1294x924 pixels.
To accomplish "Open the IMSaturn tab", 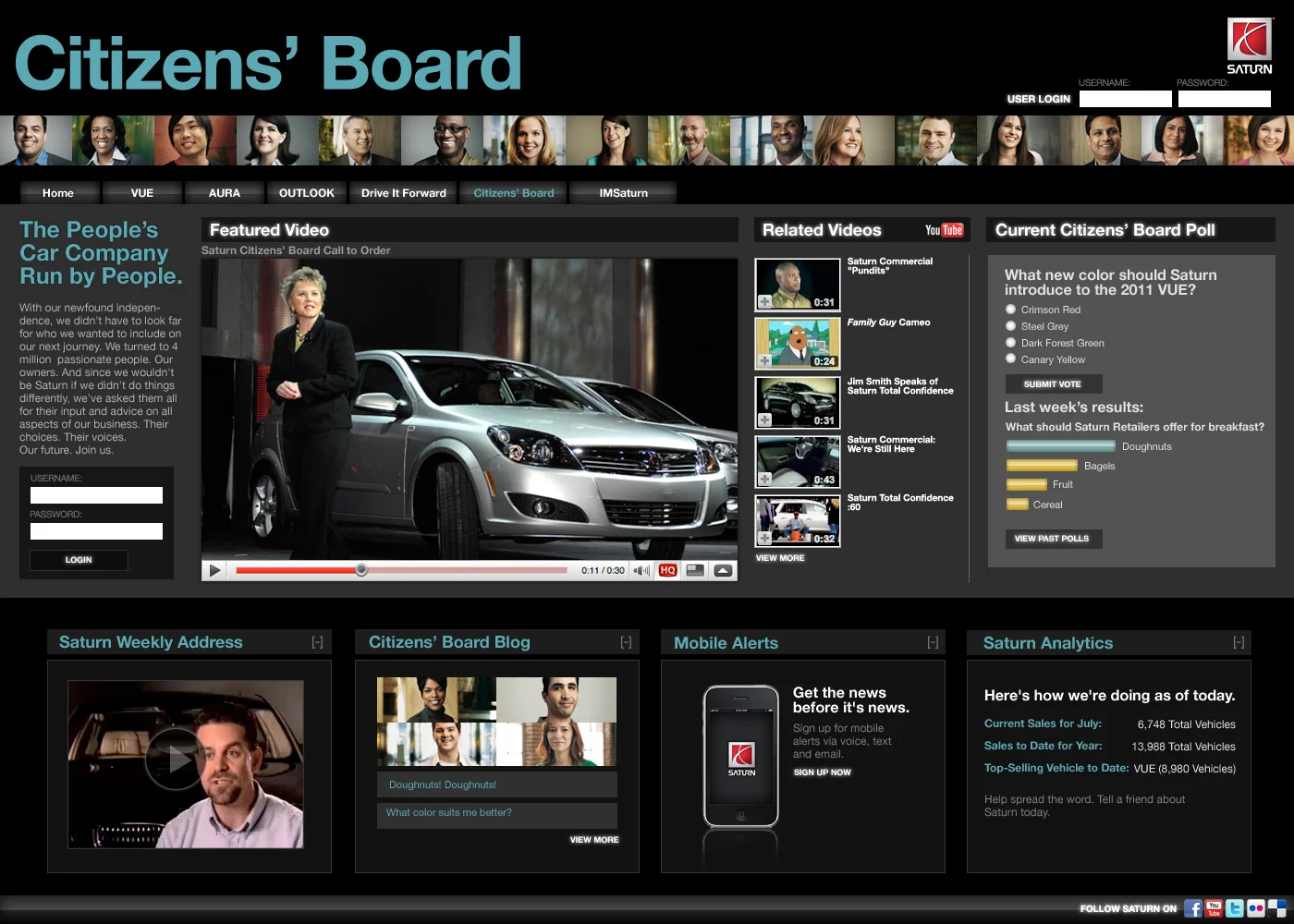I will pyautogui.click(x=624, y=193).
